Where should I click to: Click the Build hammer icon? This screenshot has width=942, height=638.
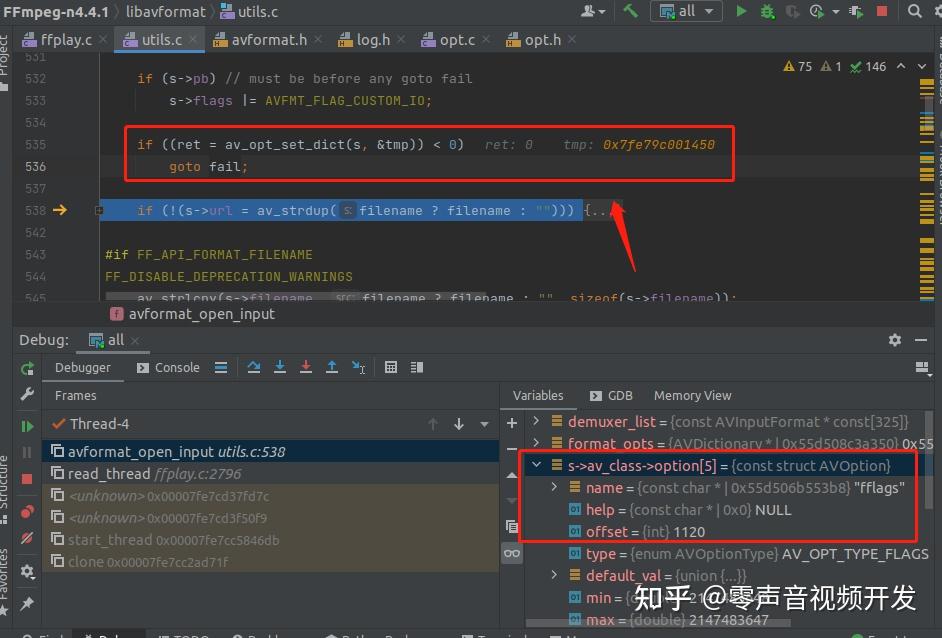(x=630, y=11)
